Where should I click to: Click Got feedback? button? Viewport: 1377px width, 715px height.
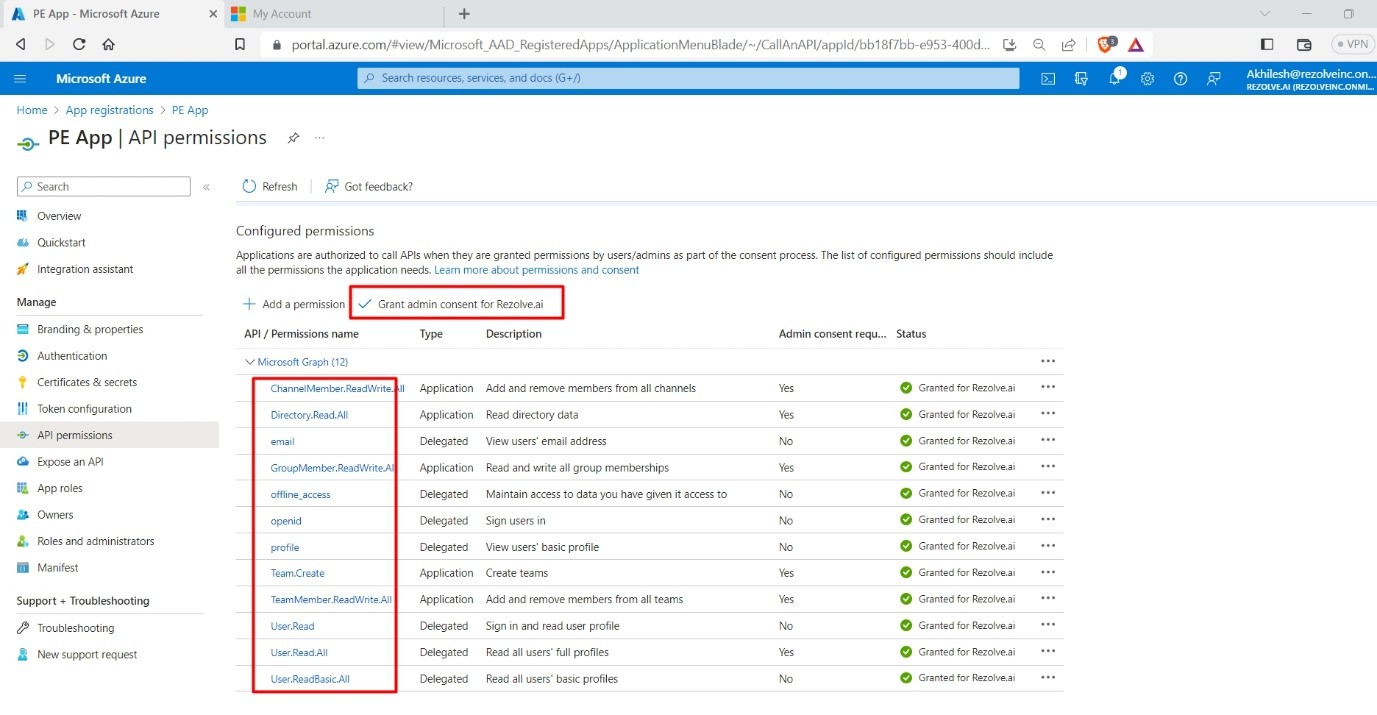click(368, 187)
